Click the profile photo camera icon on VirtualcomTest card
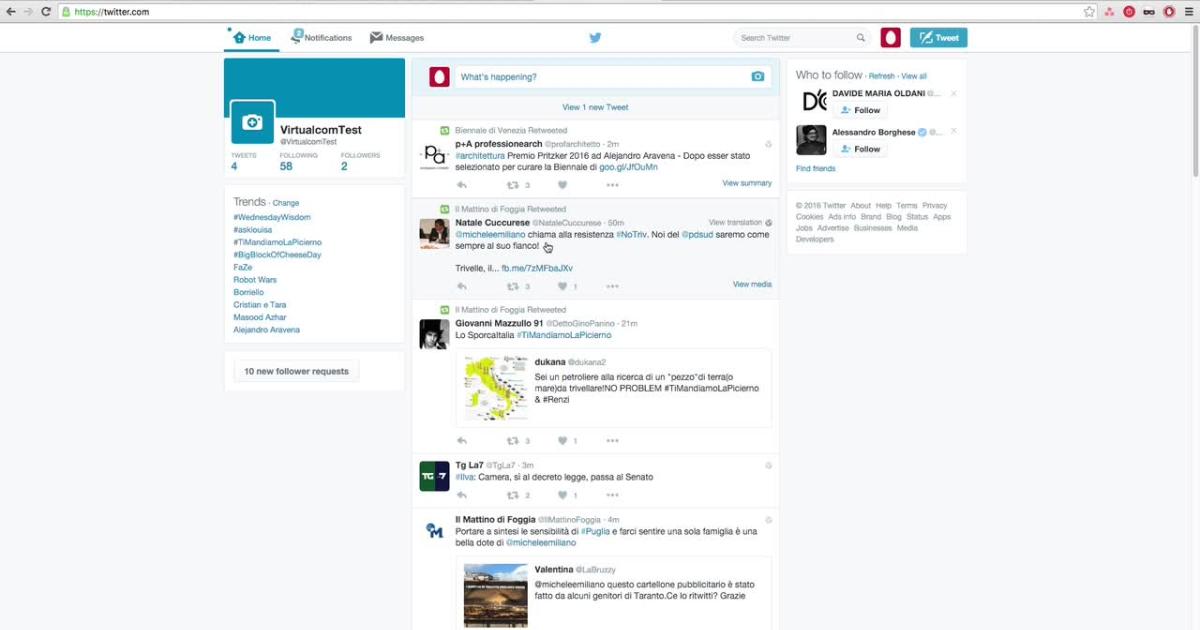 point(252,122)
